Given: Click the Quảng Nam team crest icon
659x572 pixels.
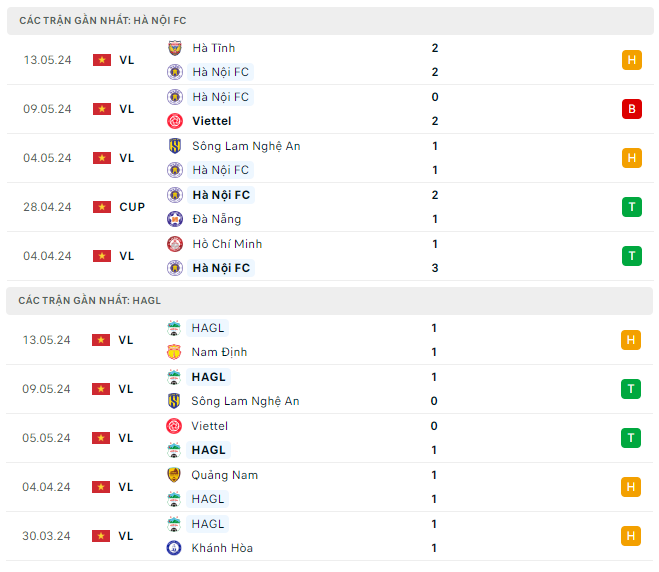Looking at the screenshot, I should 175,475.
